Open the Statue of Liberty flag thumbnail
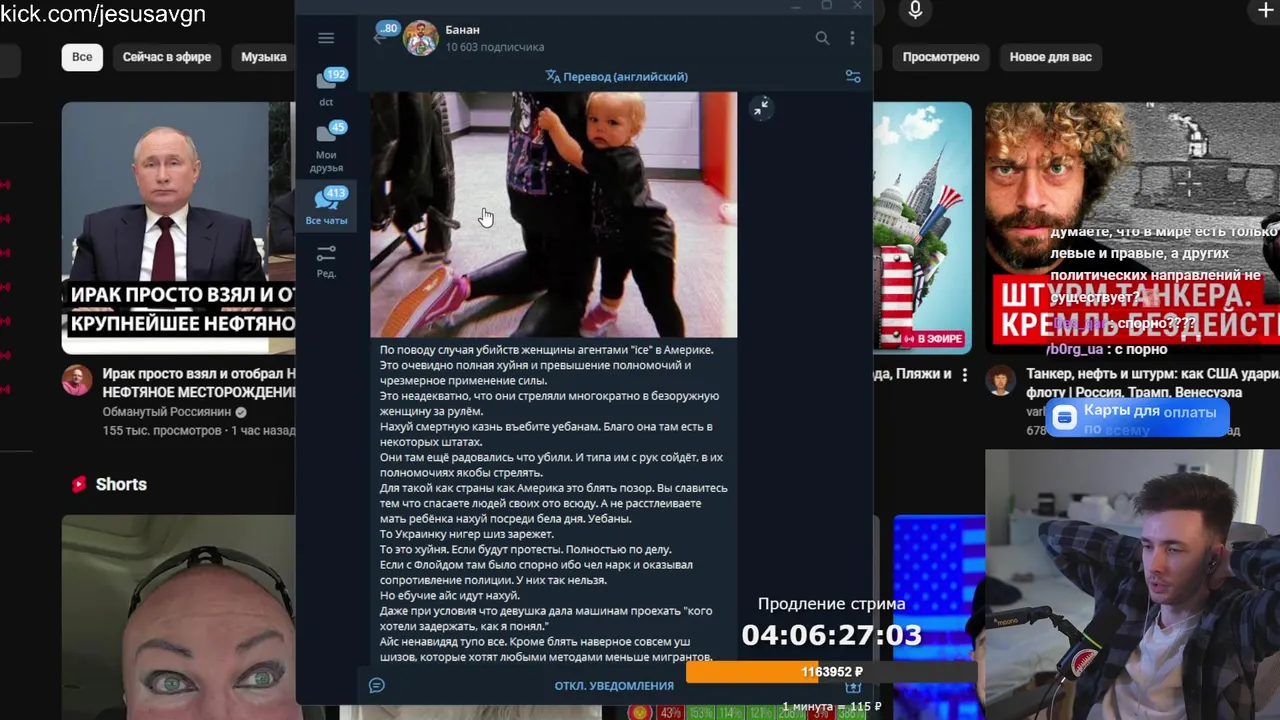The image size is (1280, 720). pos(922,228)
